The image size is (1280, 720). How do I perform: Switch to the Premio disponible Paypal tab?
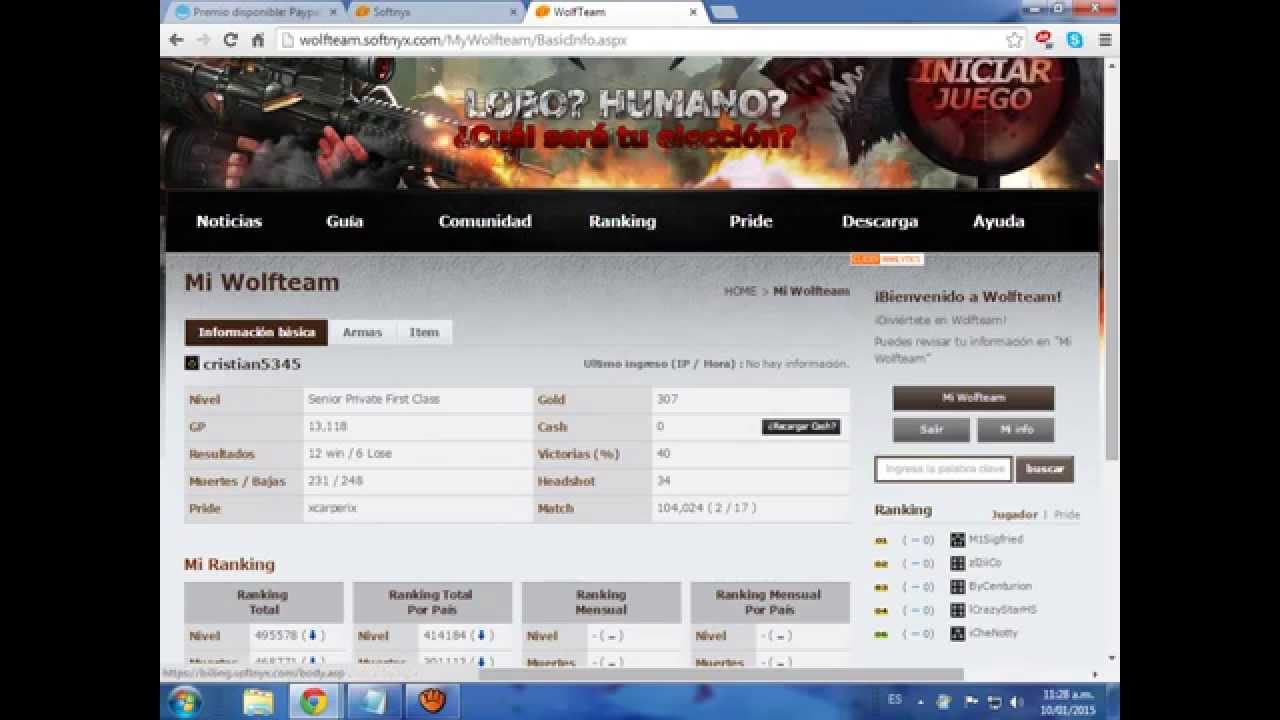tap(255, 12)
